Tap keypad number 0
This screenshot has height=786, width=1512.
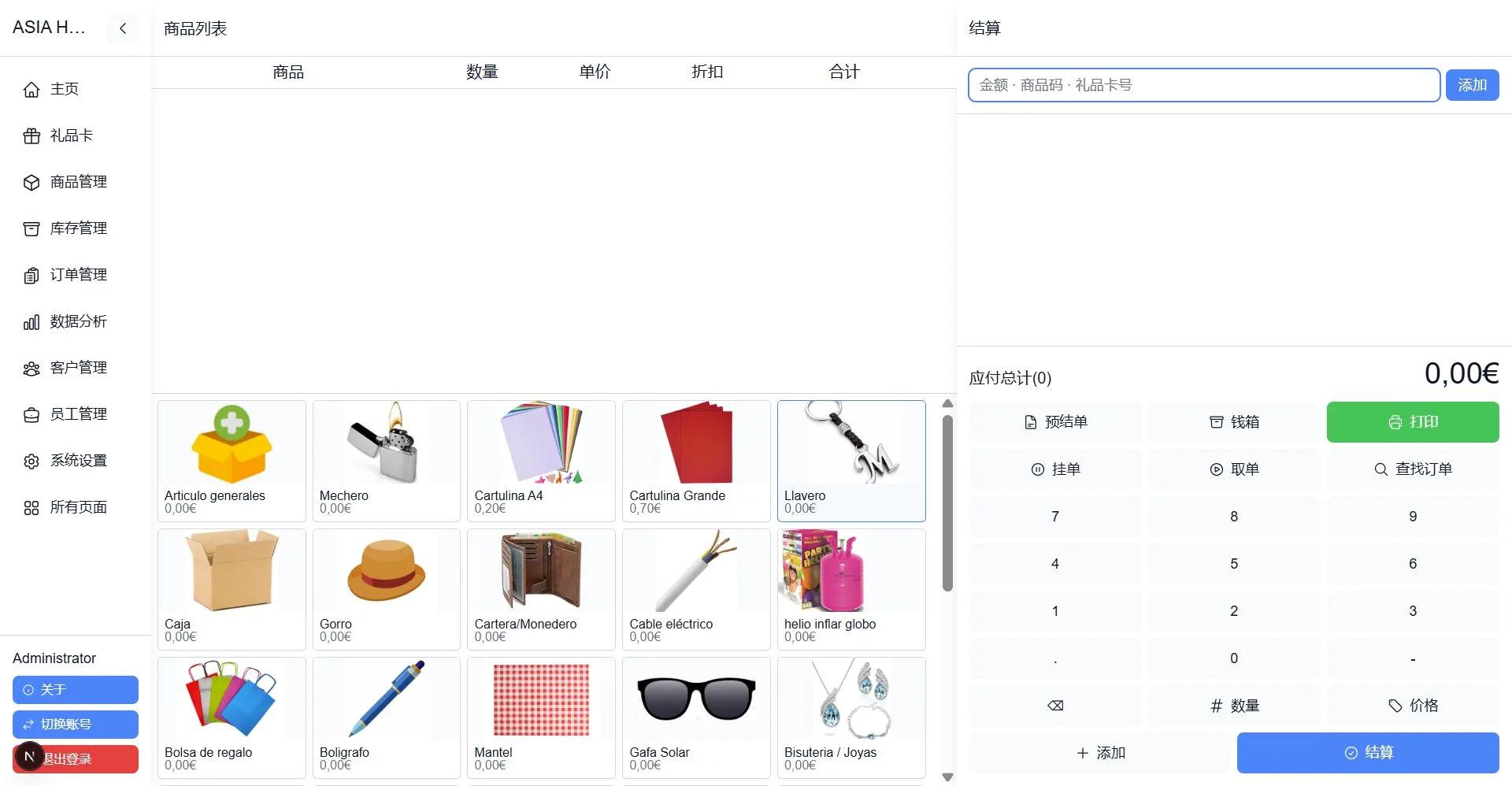point(1234,658)
